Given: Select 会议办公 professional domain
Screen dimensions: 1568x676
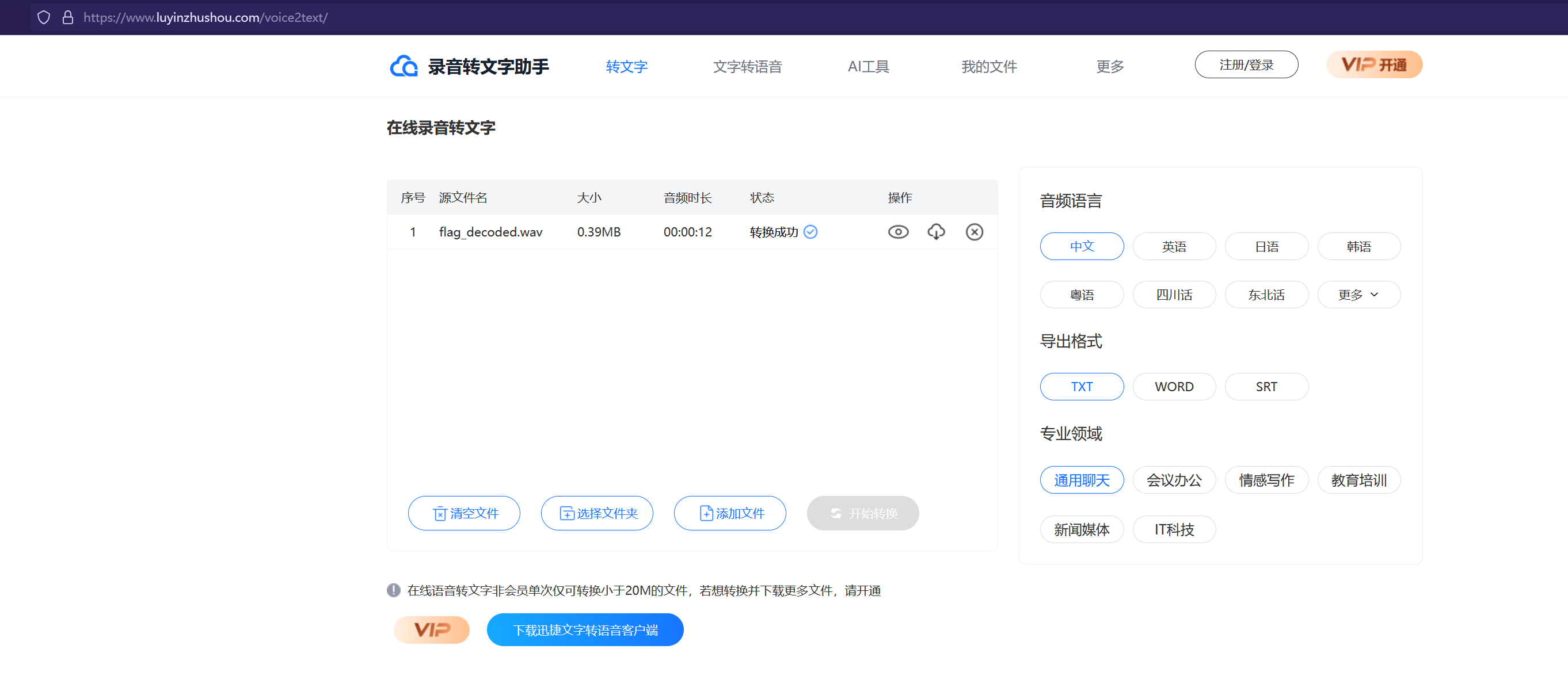Looking at the screenshot, I should 1174,480.
